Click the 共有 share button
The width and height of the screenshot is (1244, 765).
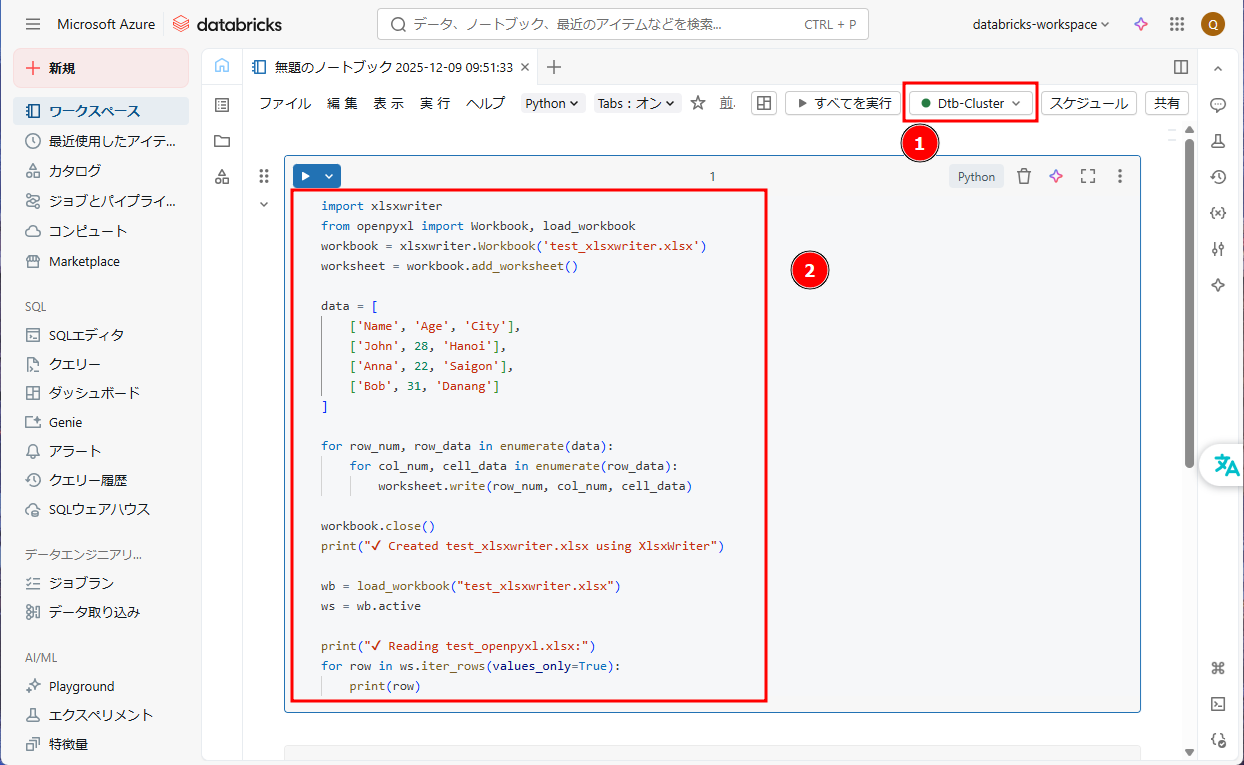[x=1167, y=103]
